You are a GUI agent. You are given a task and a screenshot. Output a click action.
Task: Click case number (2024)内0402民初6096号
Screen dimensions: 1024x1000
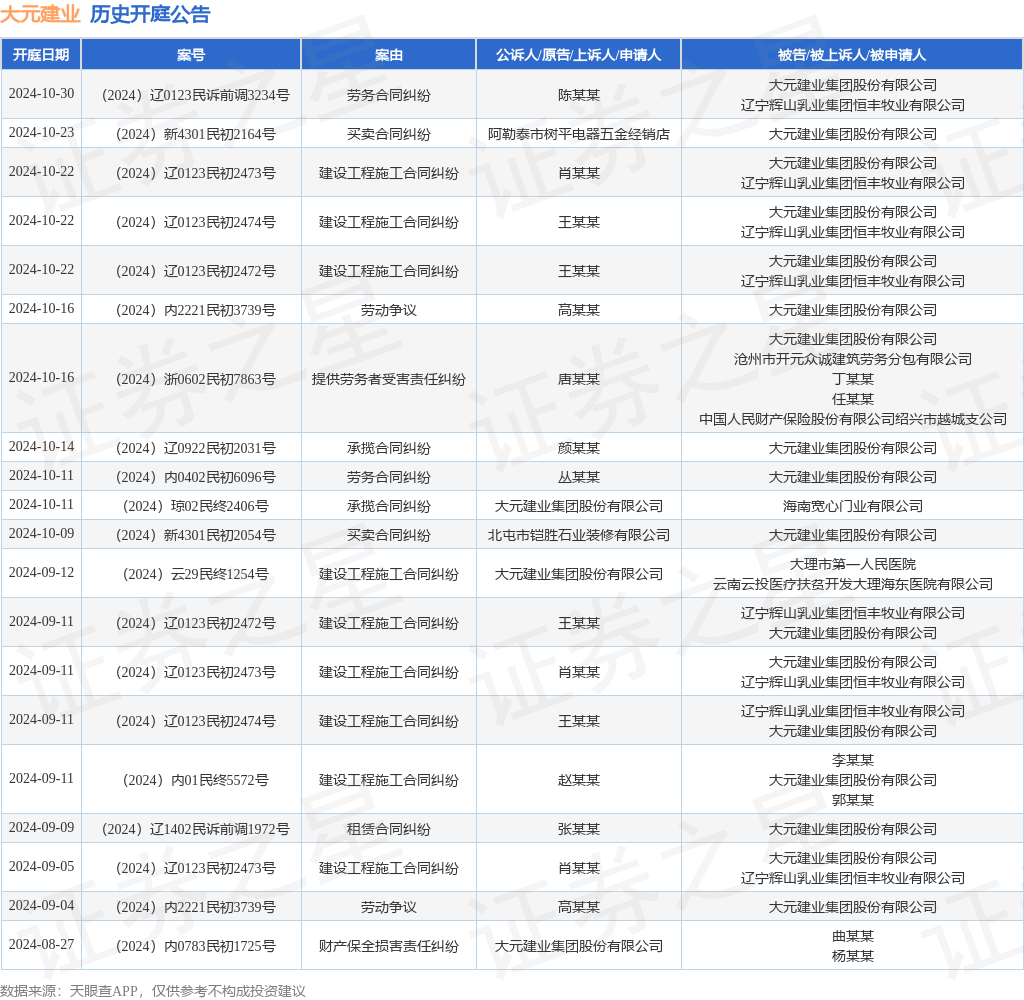[x=195, y=477]
